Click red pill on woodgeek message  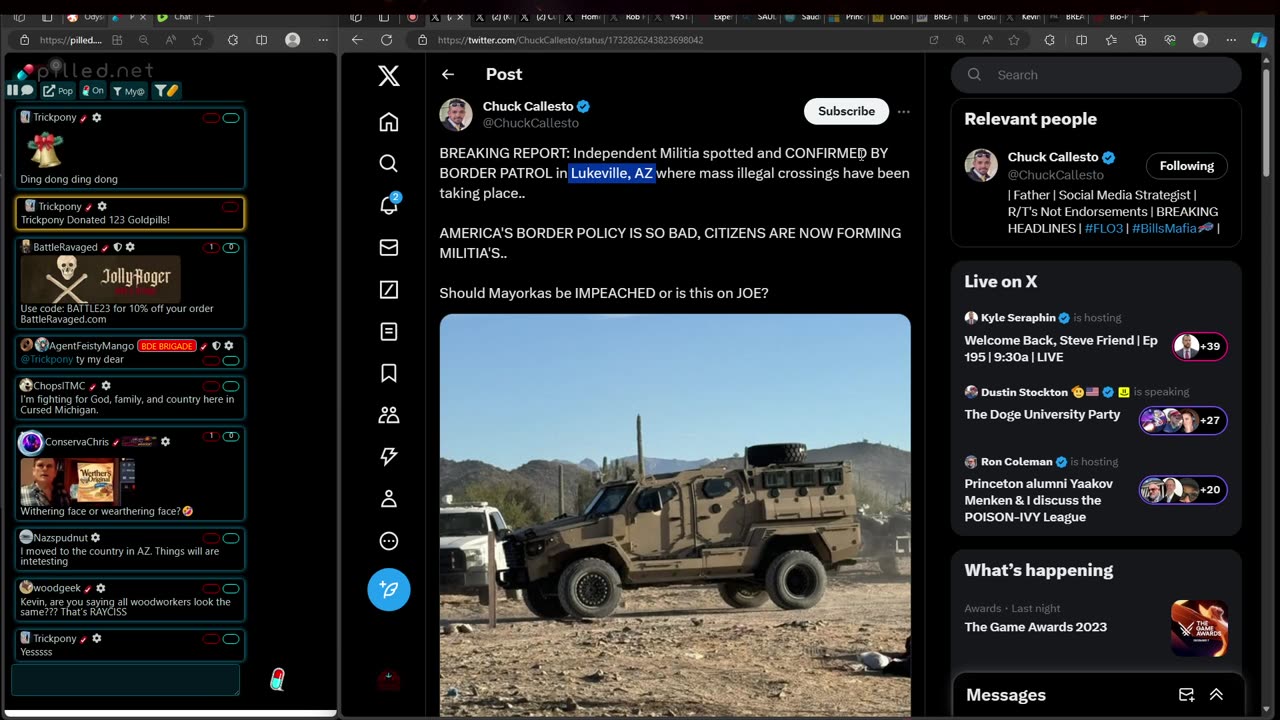point(211,589)
